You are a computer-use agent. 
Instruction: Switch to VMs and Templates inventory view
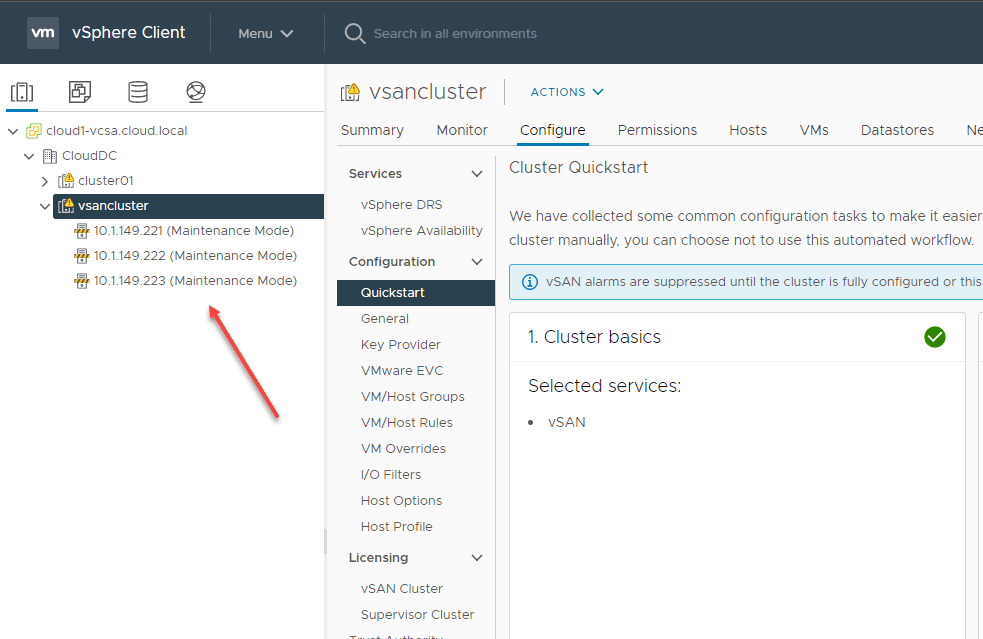80,92
